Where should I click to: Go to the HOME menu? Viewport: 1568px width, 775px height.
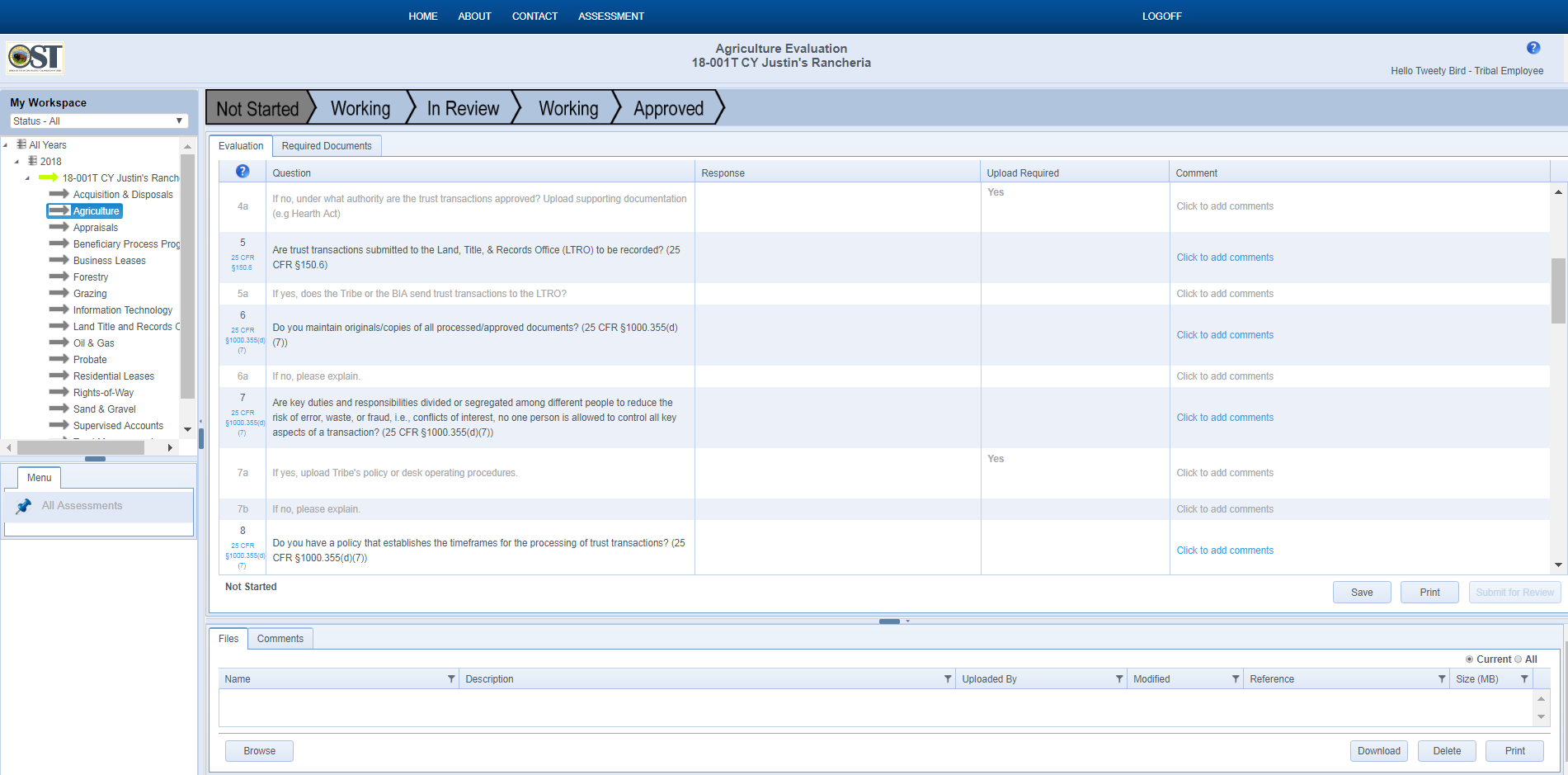click(423, 17)
